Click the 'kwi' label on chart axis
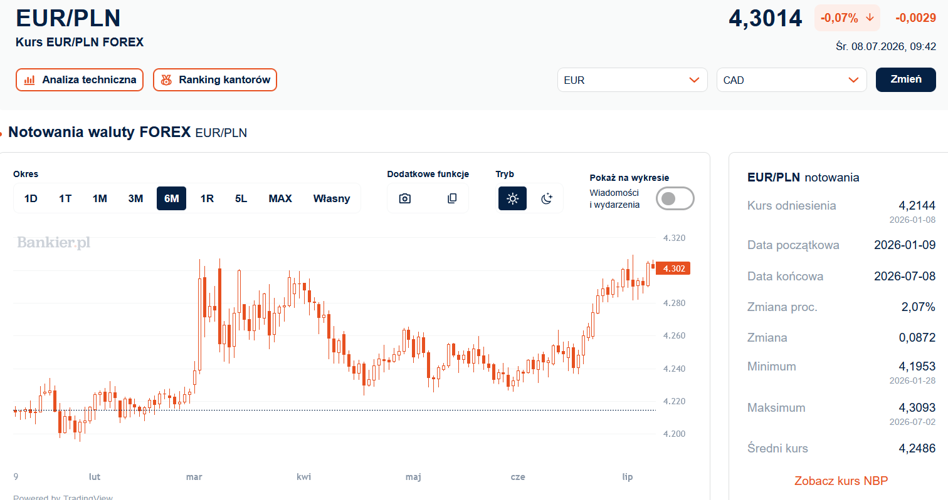948x500 pixels. (x=304, y=477)
